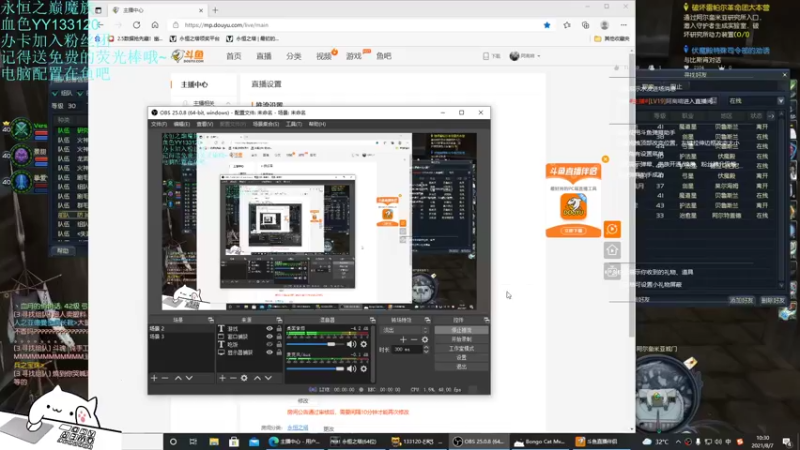The image size is (800, 450).
Task: Toggle visibility of third text source
Action: pyautogui.click(x=269, y=344)
